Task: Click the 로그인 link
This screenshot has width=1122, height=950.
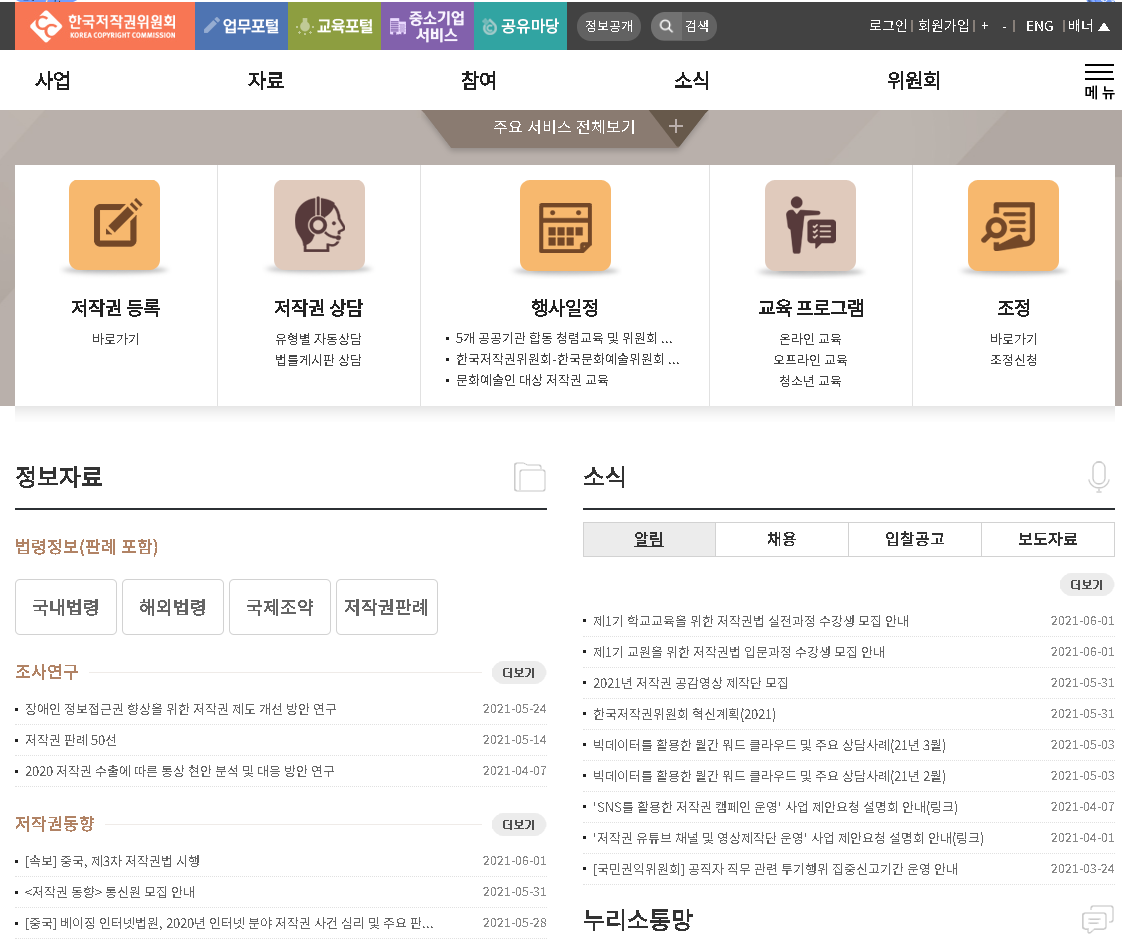Action: pos(887,26)
